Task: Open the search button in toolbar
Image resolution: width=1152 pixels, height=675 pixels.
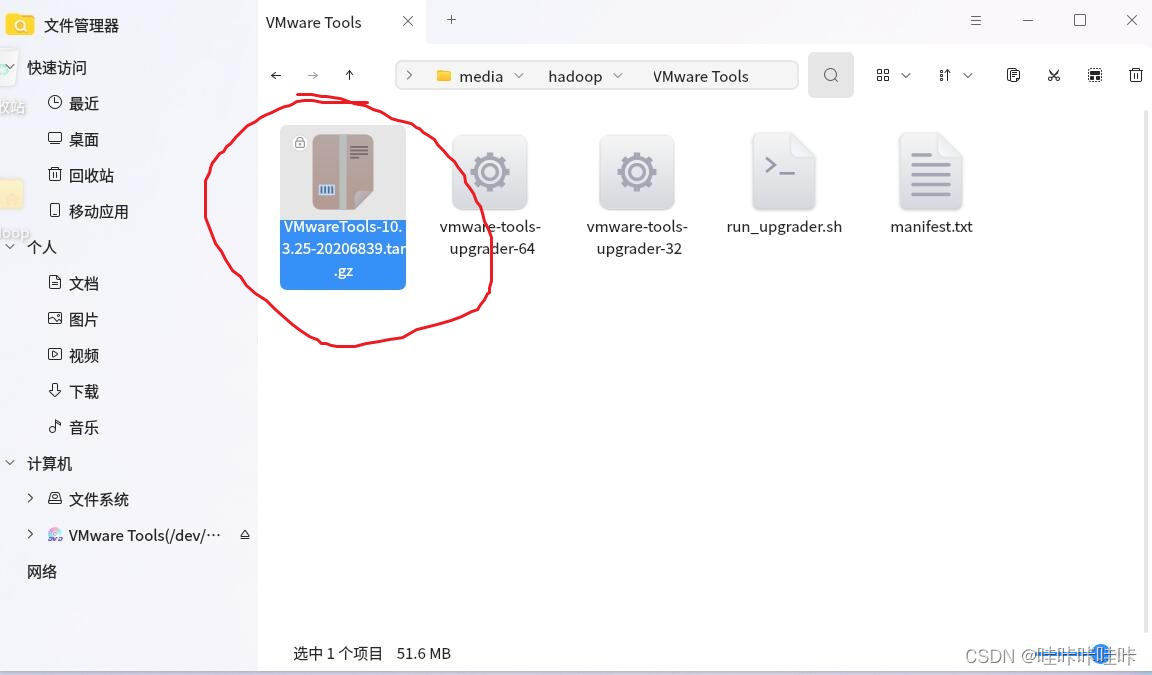Action: click(831, 75)
